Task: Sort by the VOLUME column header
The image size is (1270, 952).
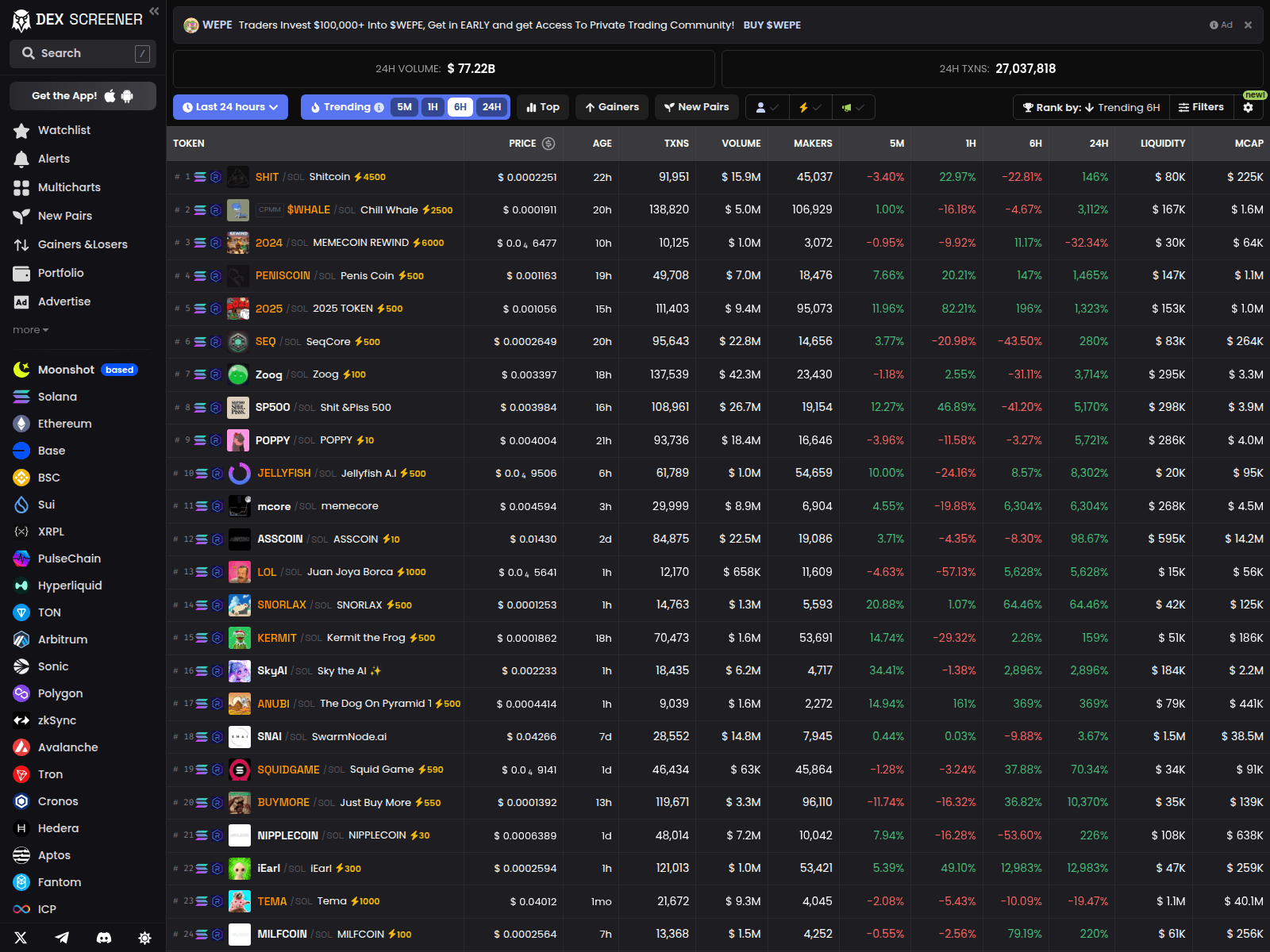Action: (741, 144)
